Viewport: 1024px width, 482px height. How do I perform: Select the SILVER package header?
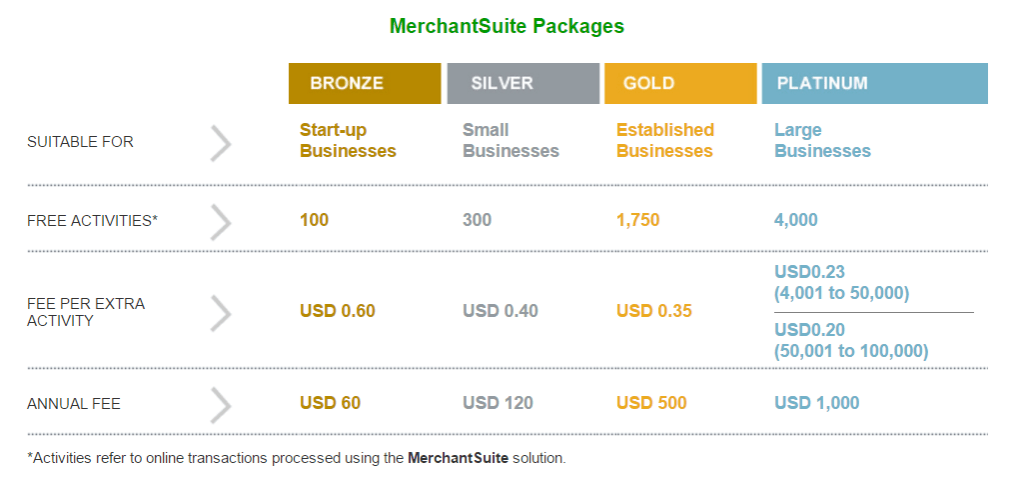523,84
